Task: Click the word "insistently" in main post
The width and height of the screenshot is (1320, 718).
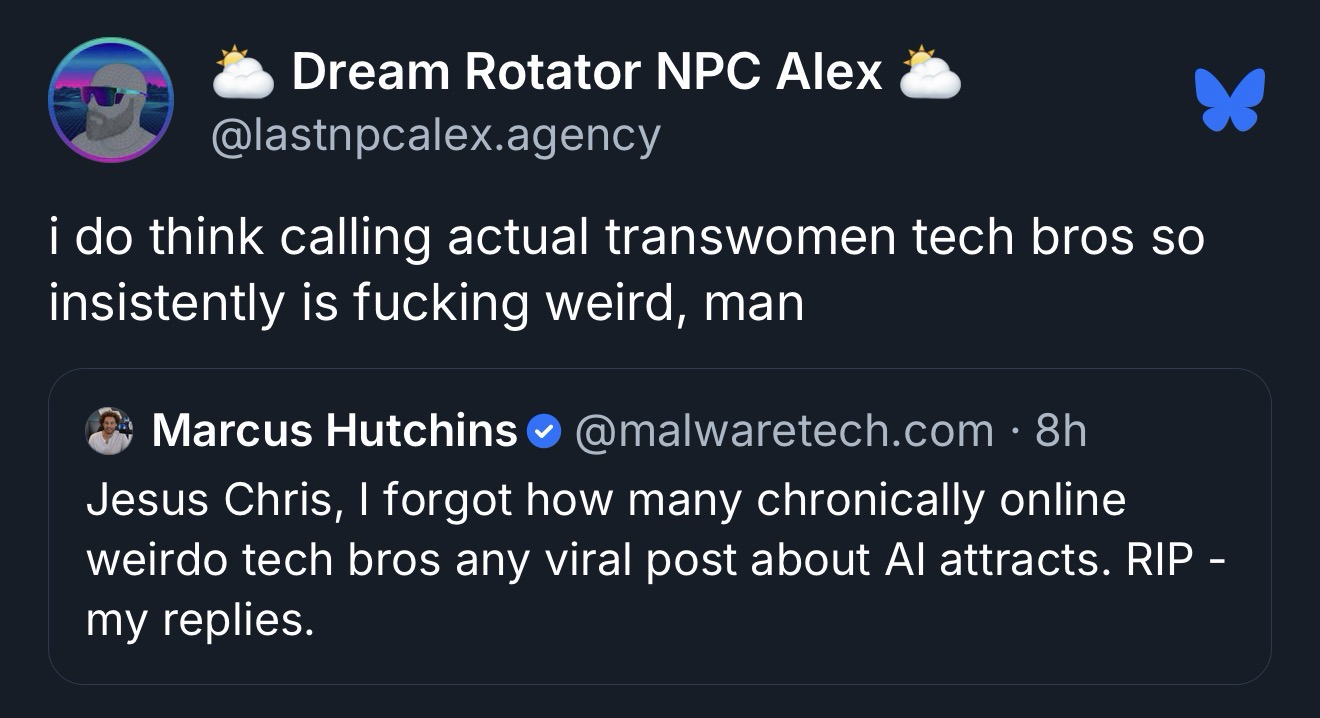Action: click(166, 302)
